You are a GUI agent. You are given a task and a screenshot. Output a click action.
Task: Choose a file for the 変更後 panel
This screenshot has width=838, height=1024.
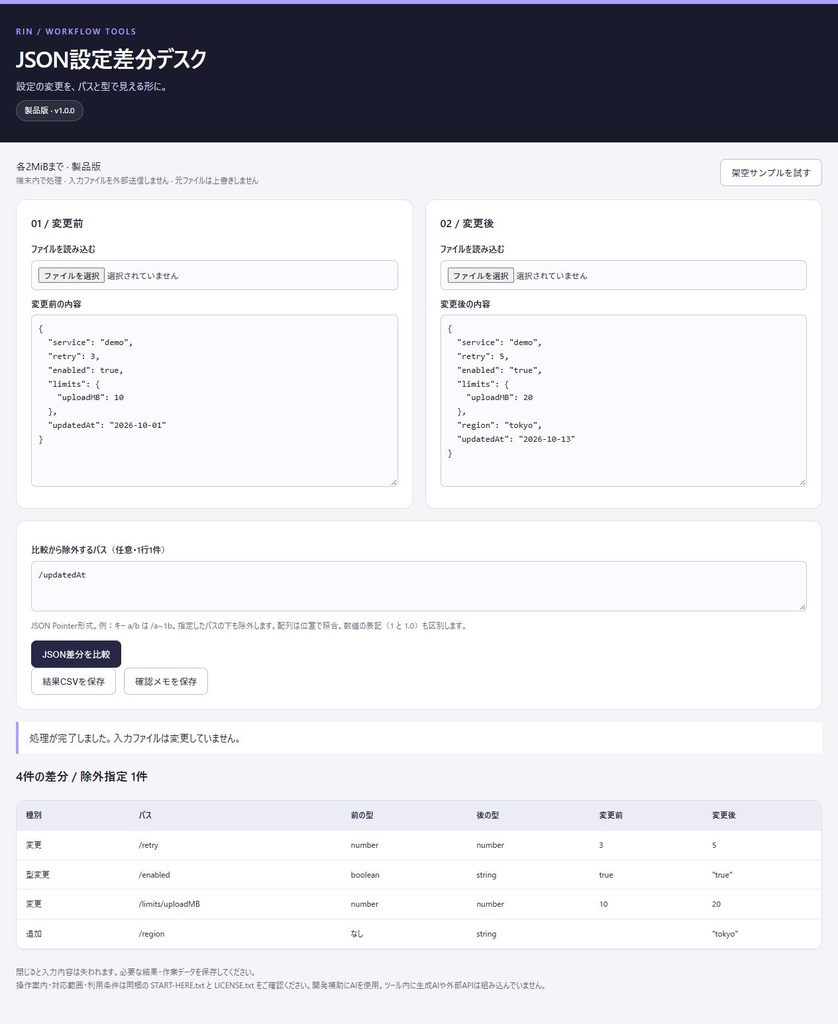(481, 276)
